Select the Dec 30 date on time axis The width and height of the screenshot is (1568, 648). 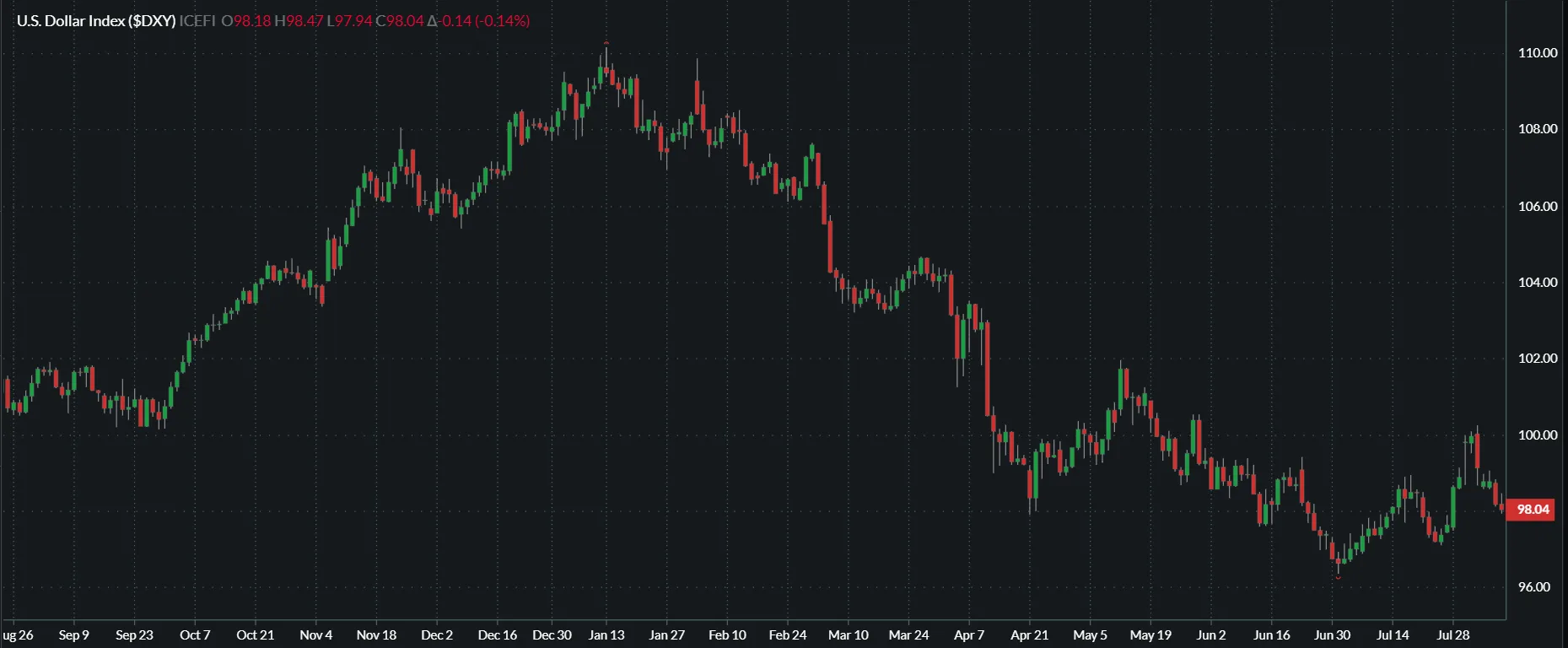pos(552,635)
